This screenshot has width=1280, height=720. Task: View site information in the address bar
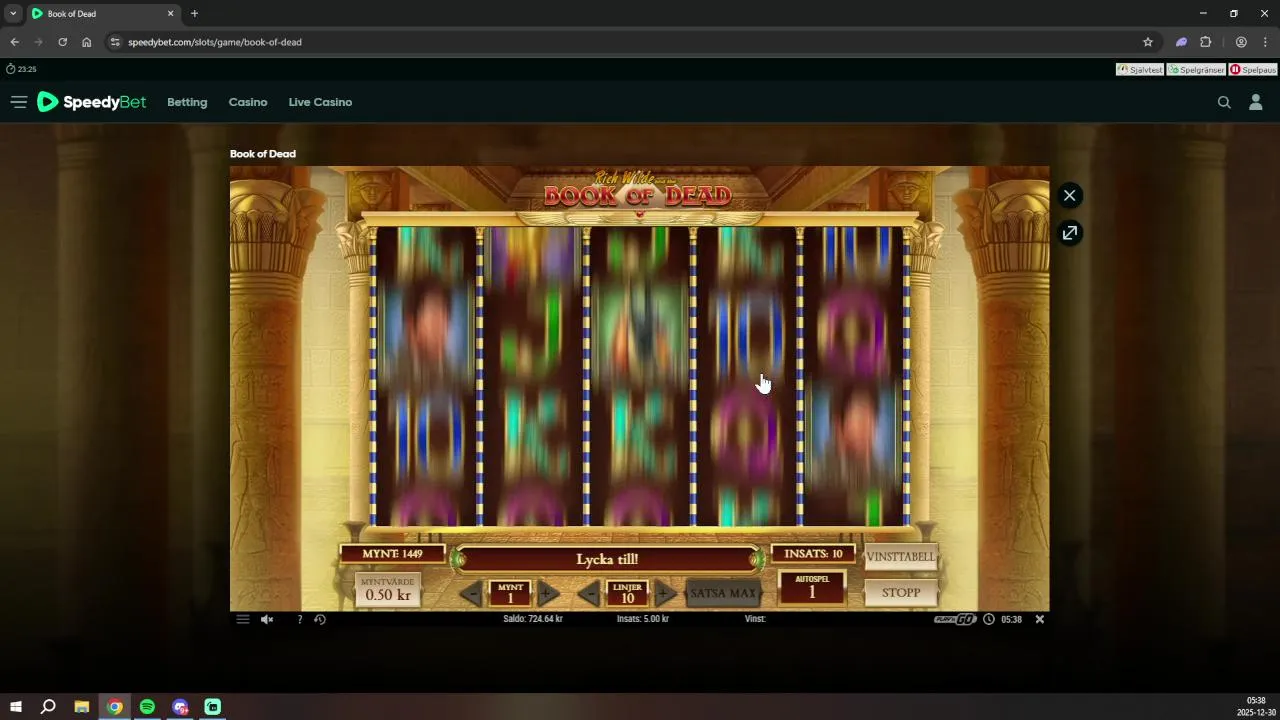(115, 42)
